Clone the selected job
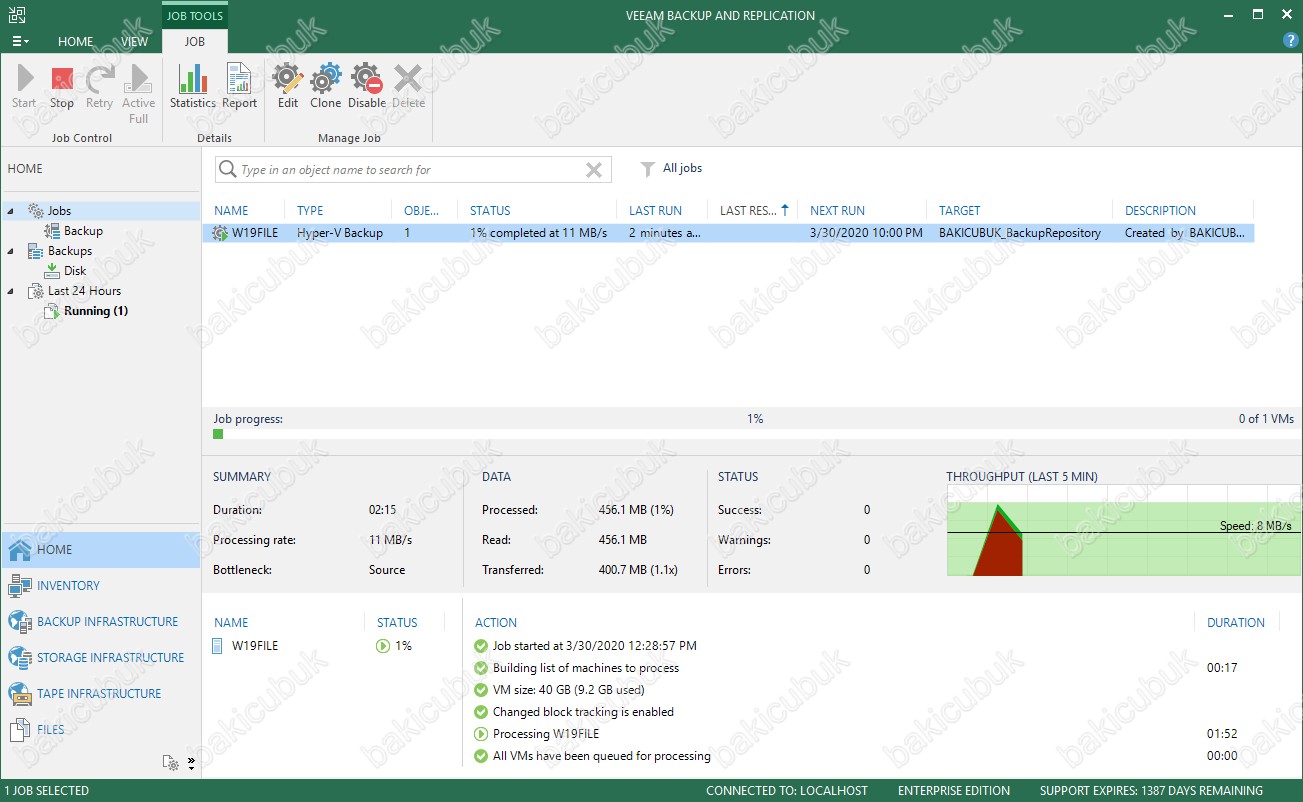 coord(326,86)
